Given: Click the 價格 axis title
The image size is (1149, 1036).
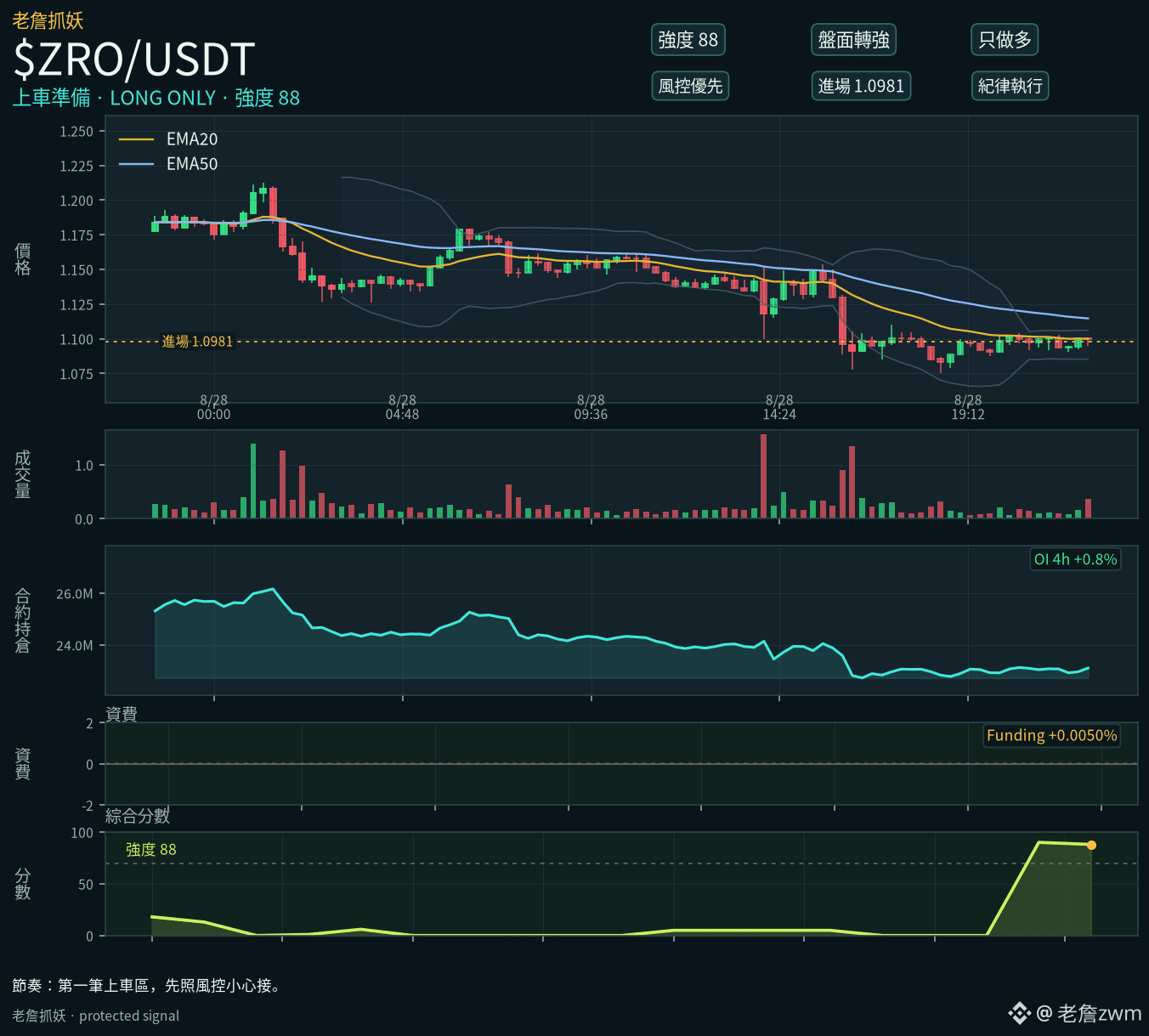Looking at the screenshot, I should [x=23, y=259].
